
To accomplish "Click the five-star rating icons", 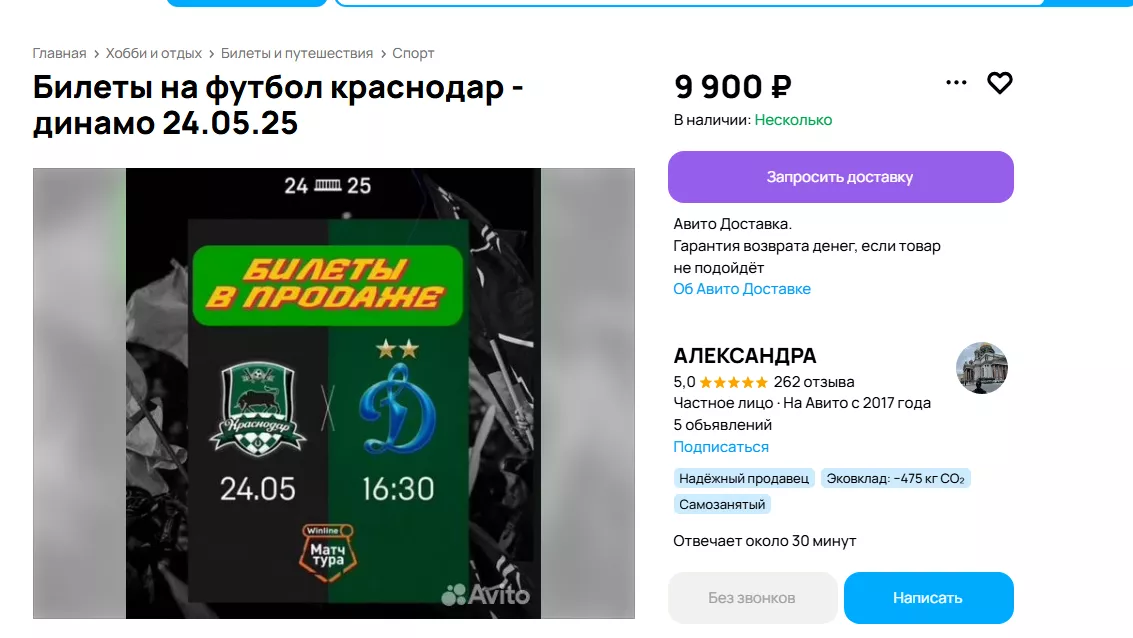I will pyautogui.click(x=733, y=382).
